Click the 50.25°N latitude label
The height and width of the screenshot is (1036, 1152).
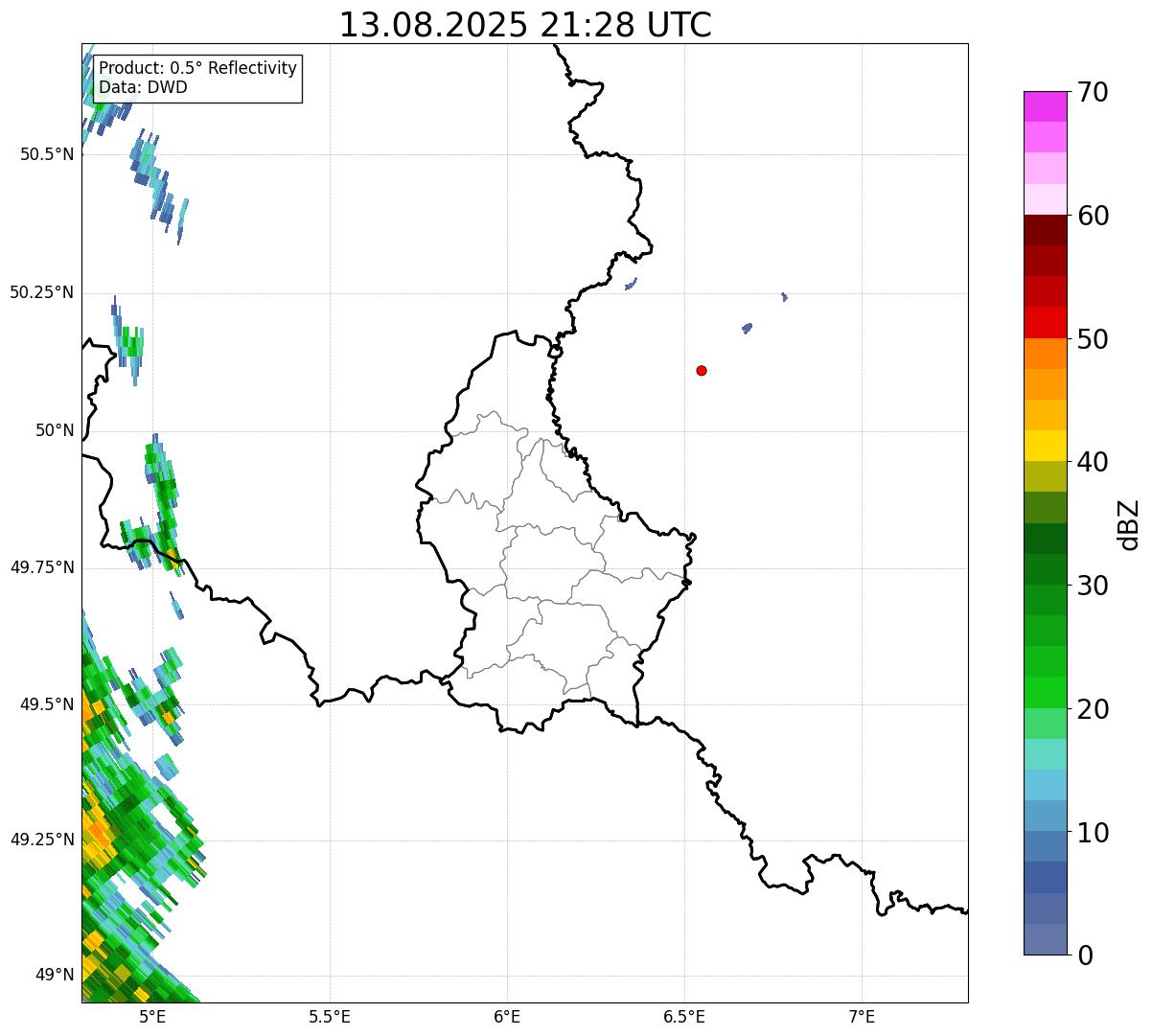(42, 292)
